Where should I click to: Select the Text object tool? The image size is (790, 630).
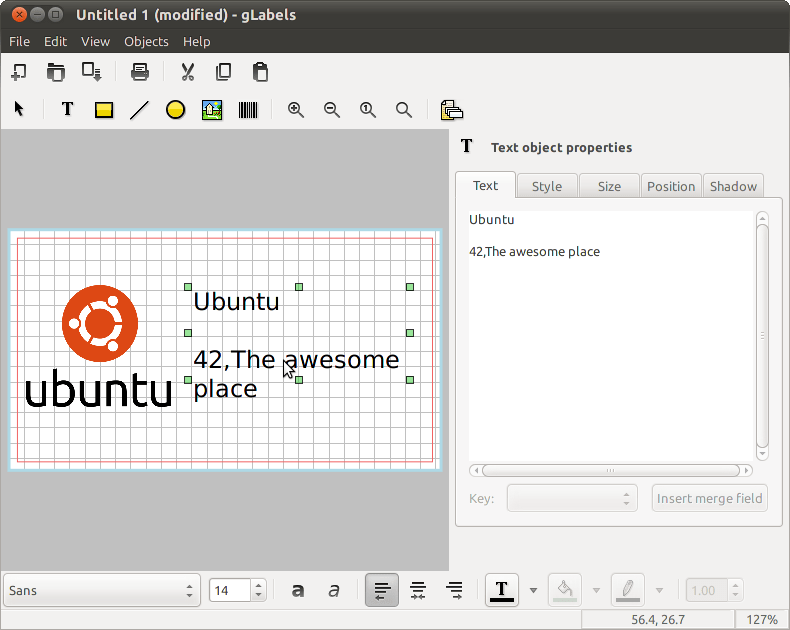[x=68, y=109]
